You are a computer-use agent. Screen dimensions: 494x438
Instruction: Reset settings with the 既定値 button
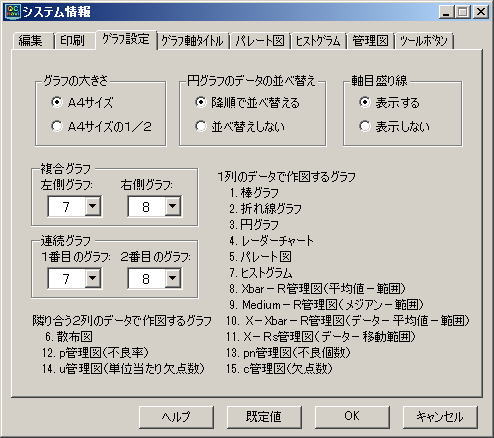(x=264, y=416)
